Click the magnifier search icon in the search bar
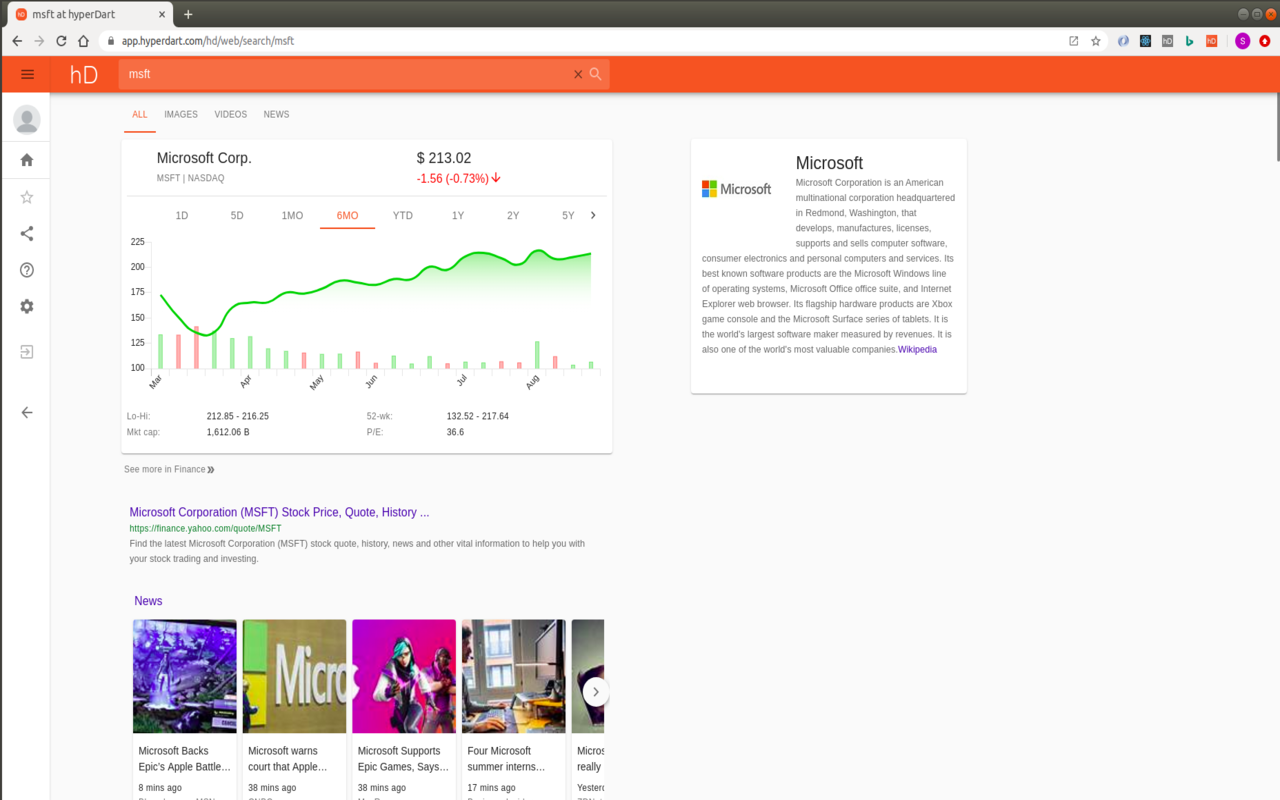 [596, 74]
